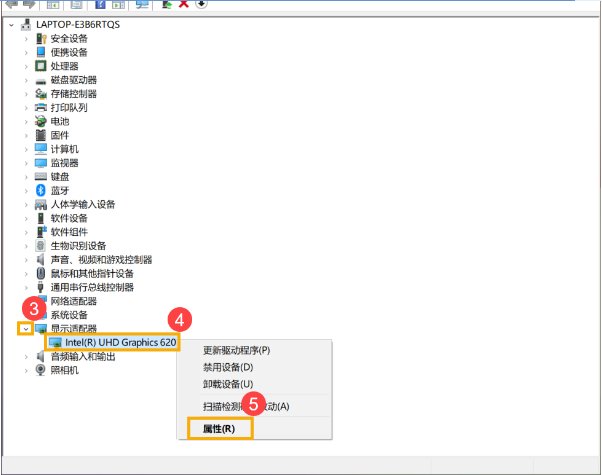602x475 pixels.
Task: Select Intel(R) UHD Graphics 620 entry
Action: pyautogui.click(x=120, y=342)
